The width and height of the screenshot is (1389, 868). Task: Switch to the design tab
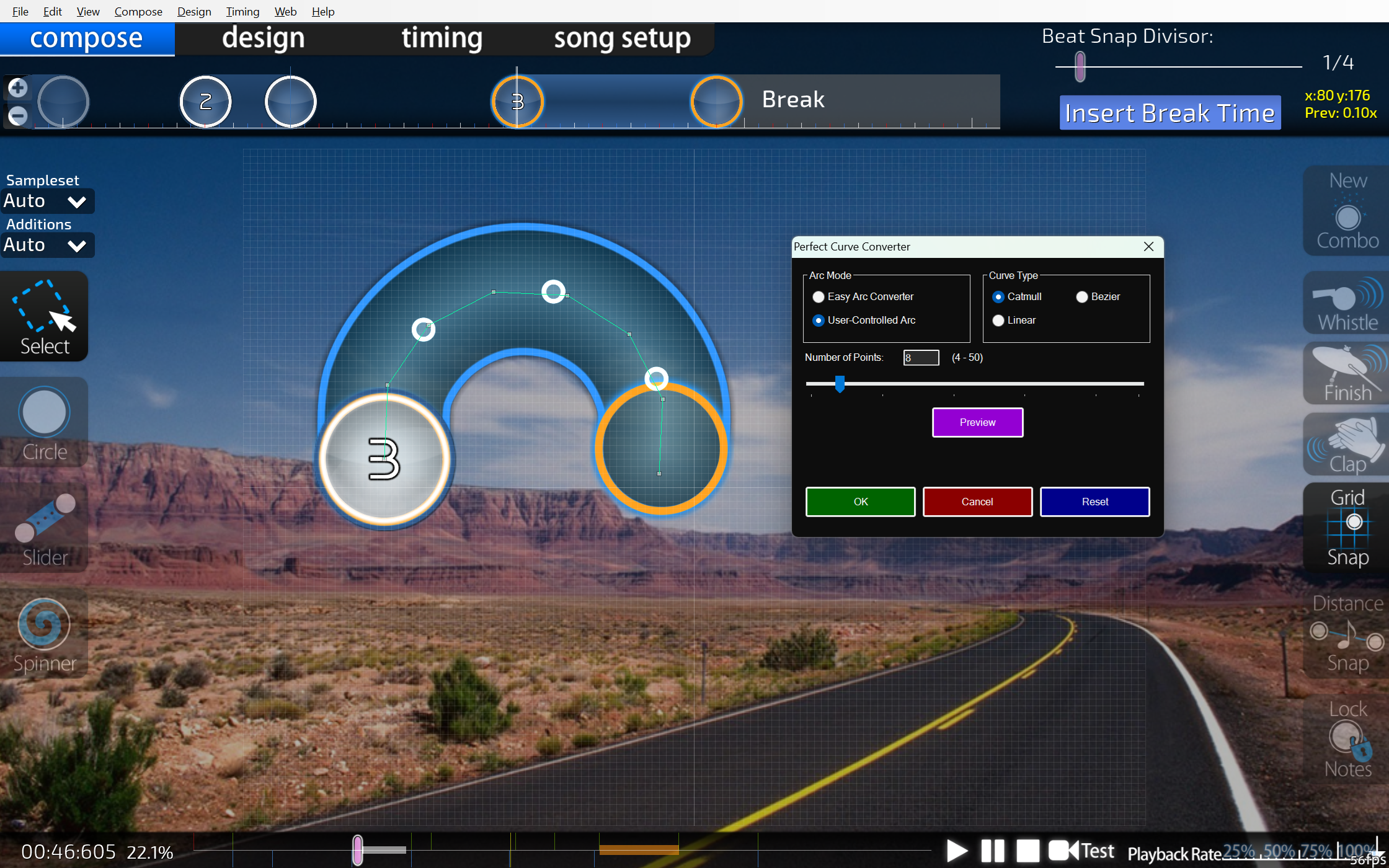point(264,38)
